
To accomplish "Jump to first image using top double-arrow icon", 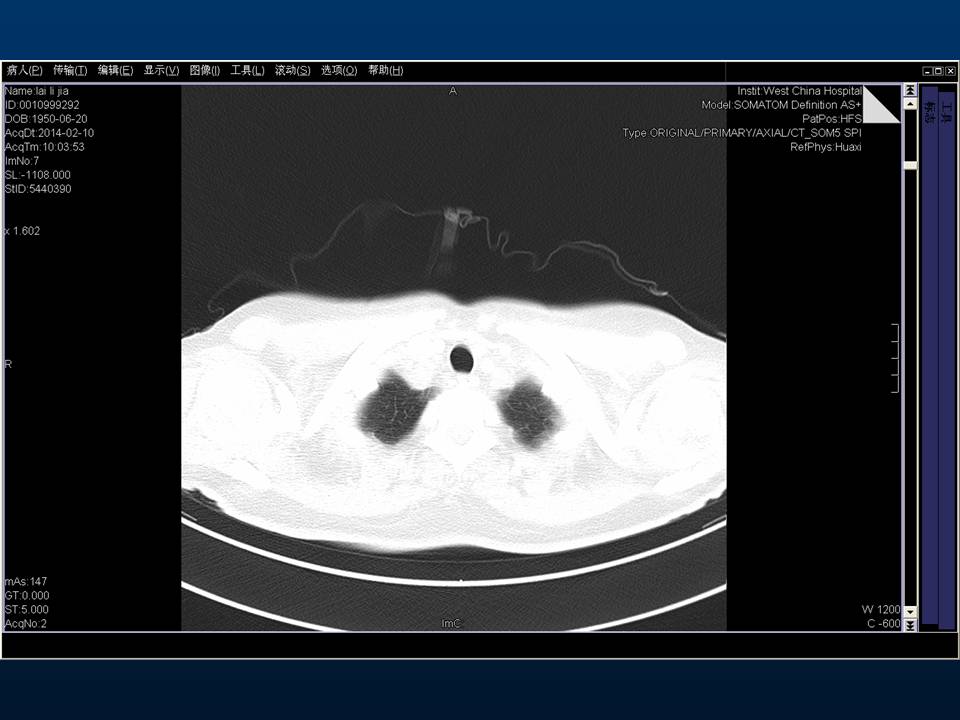I will pyautogui.click(x=910, y=90).
